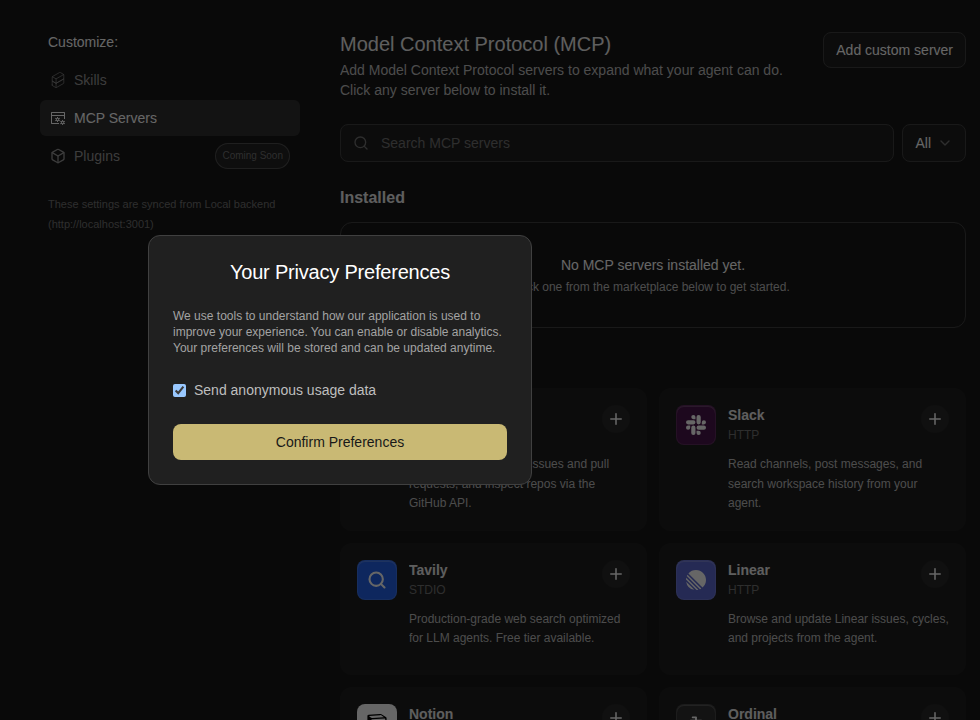Click Add custom server button
The image size is (980, 720).
click(894, 50)
